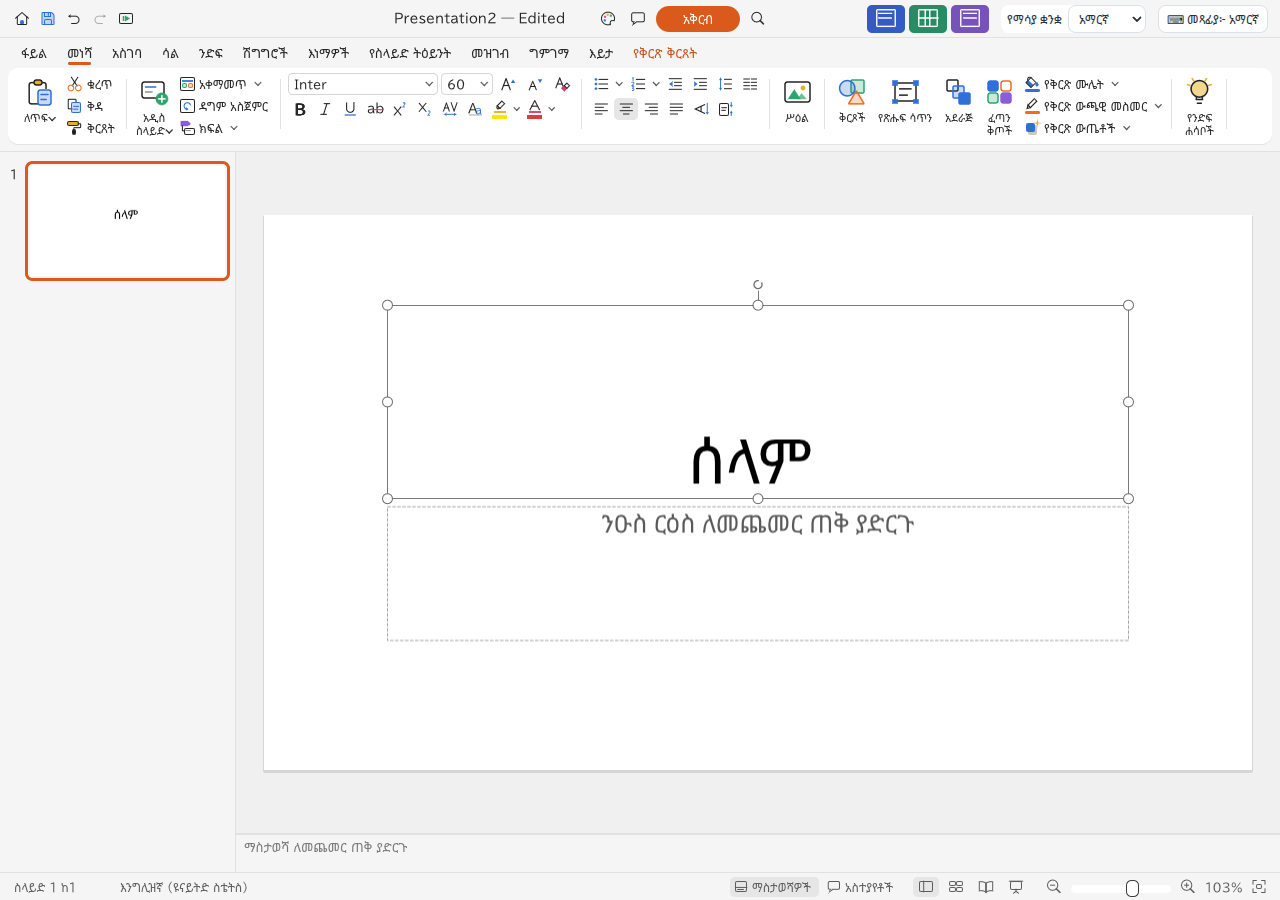Switch to the አስገባ insert tab
Screen dimensions: 1280x900
[127, 53]
